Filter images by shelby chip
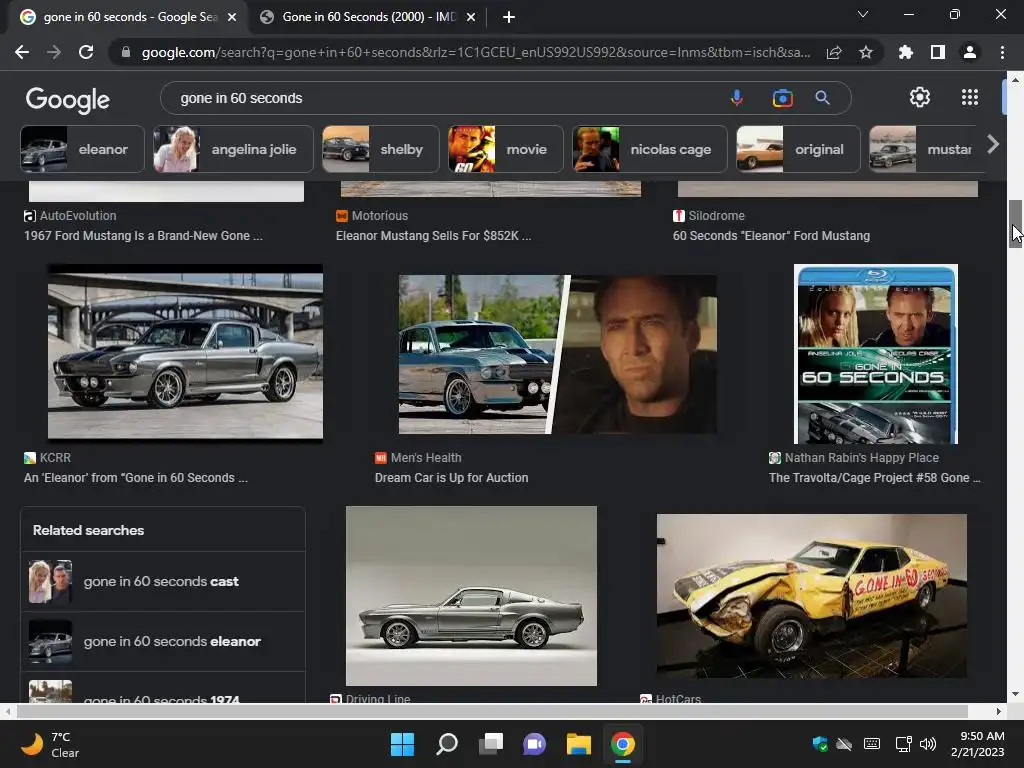Image resolution: width=1024 pixels, height=768 pixels. pos(381,149)
